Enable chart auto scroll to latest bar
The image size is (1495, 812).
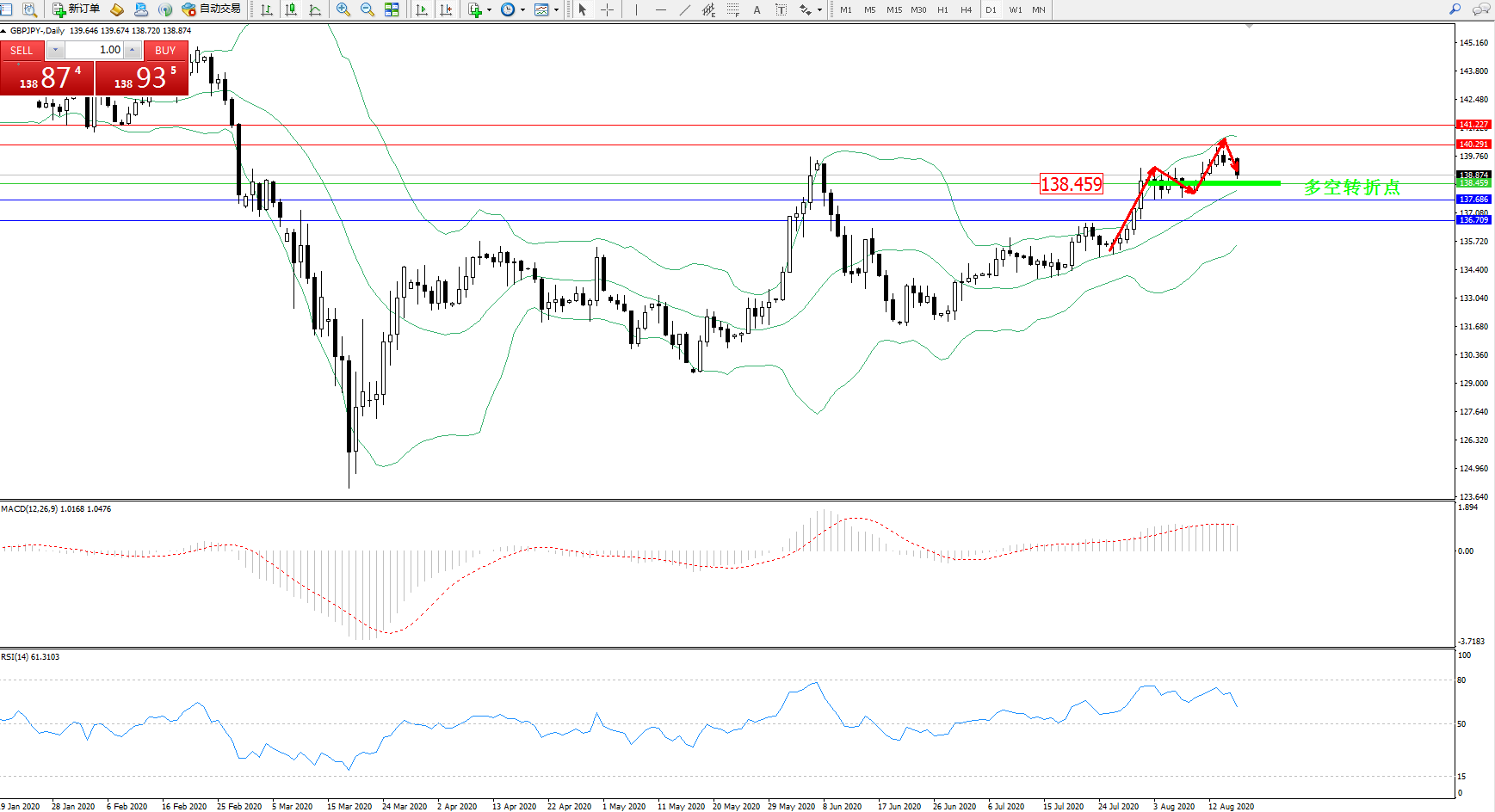(x=422, y=9)
